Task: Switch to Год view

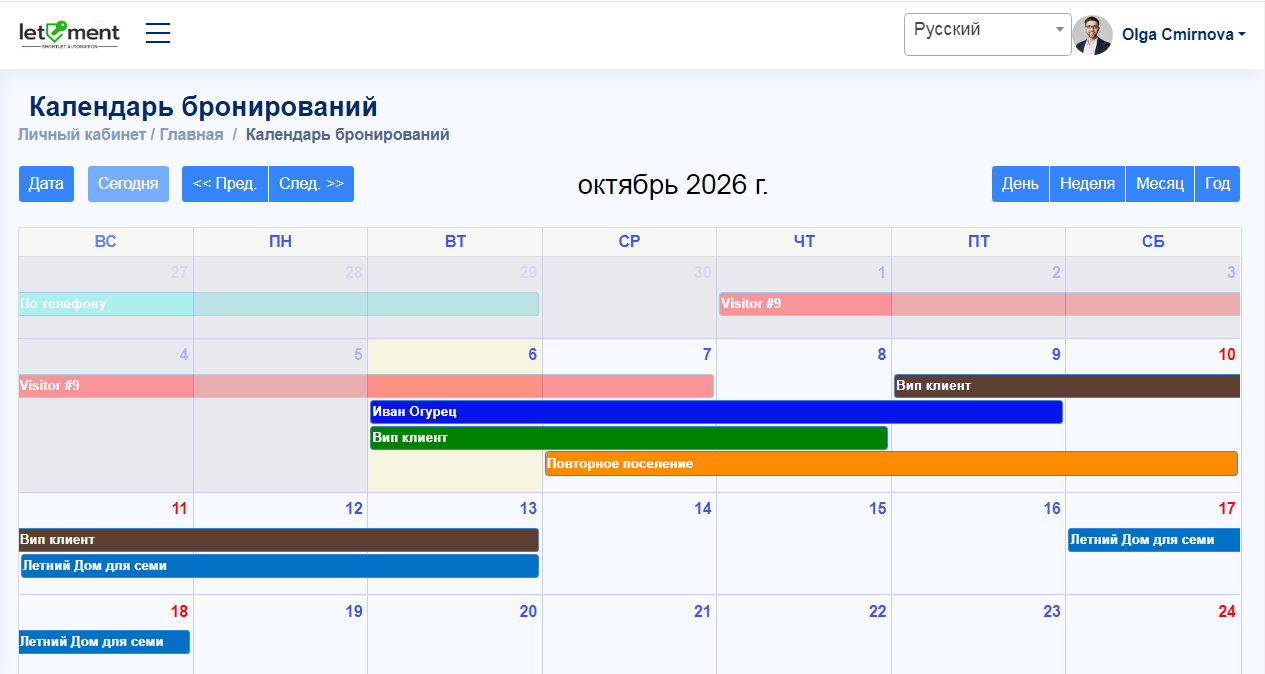Action: (1217, 184)
